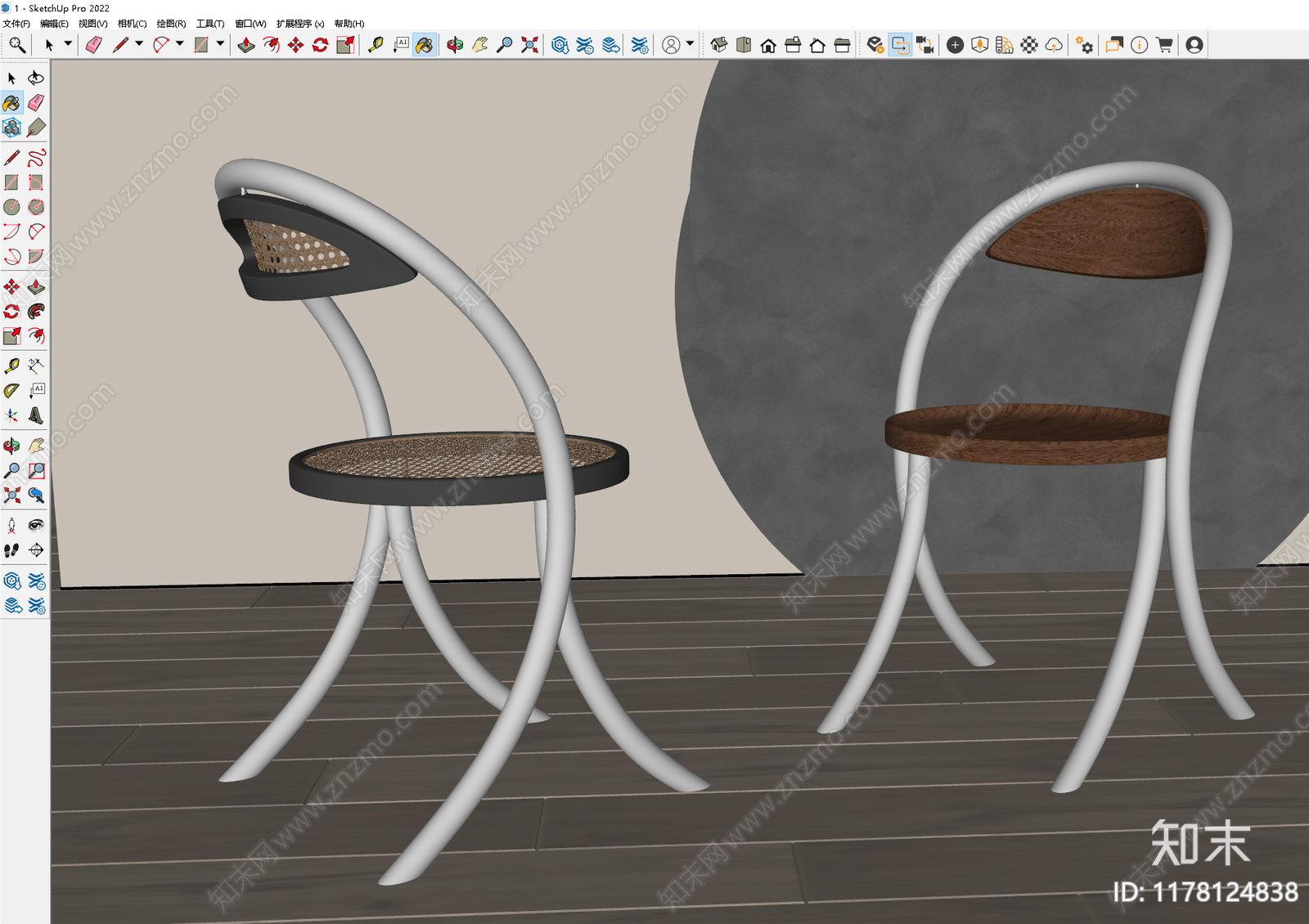The height and width of the screenshot is (924, 1309).
Task: Click the black circle plus icon
Action: (x=955, y=45)
